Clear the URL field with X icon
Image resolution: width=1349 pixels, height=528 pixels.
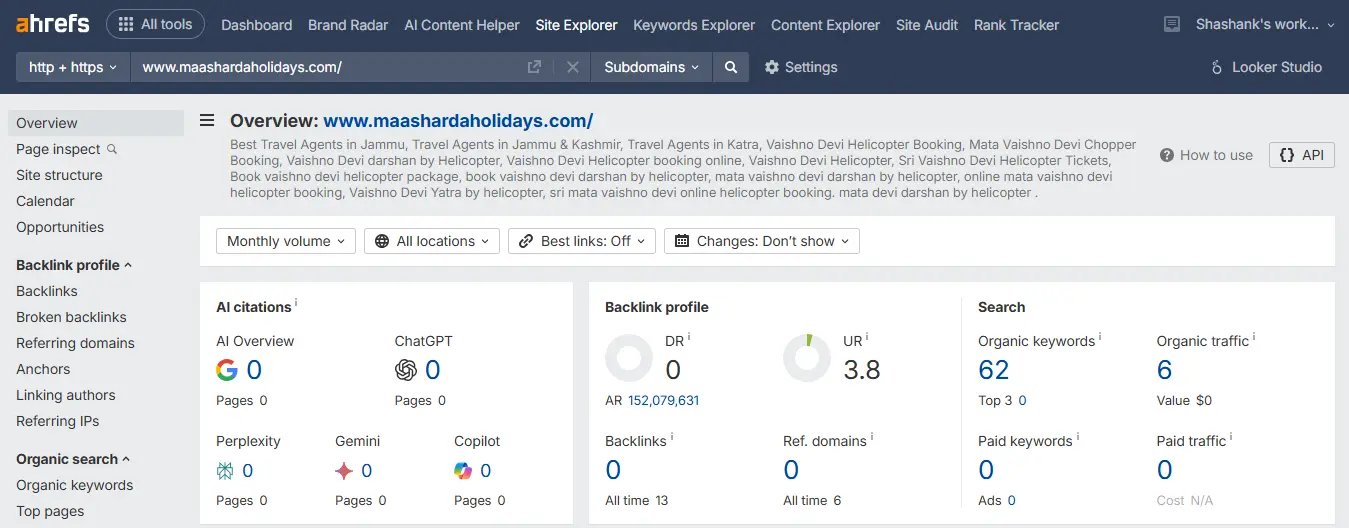[x=573, y=67]
